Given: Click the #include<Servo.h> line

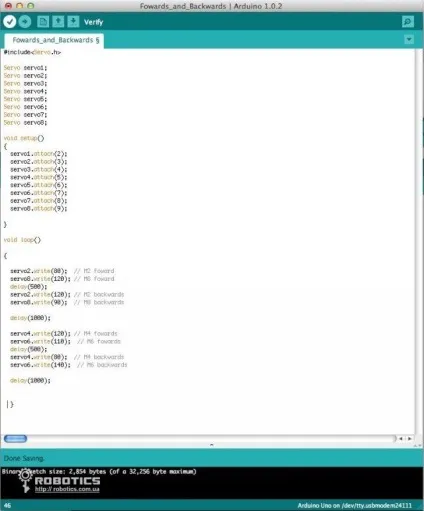Looking at the screenshot, I should pos(32,52).
